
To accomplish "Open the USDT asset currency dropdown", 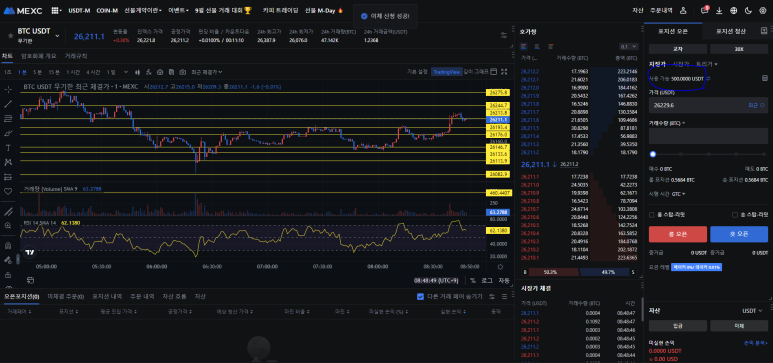I will coord(752,311).
